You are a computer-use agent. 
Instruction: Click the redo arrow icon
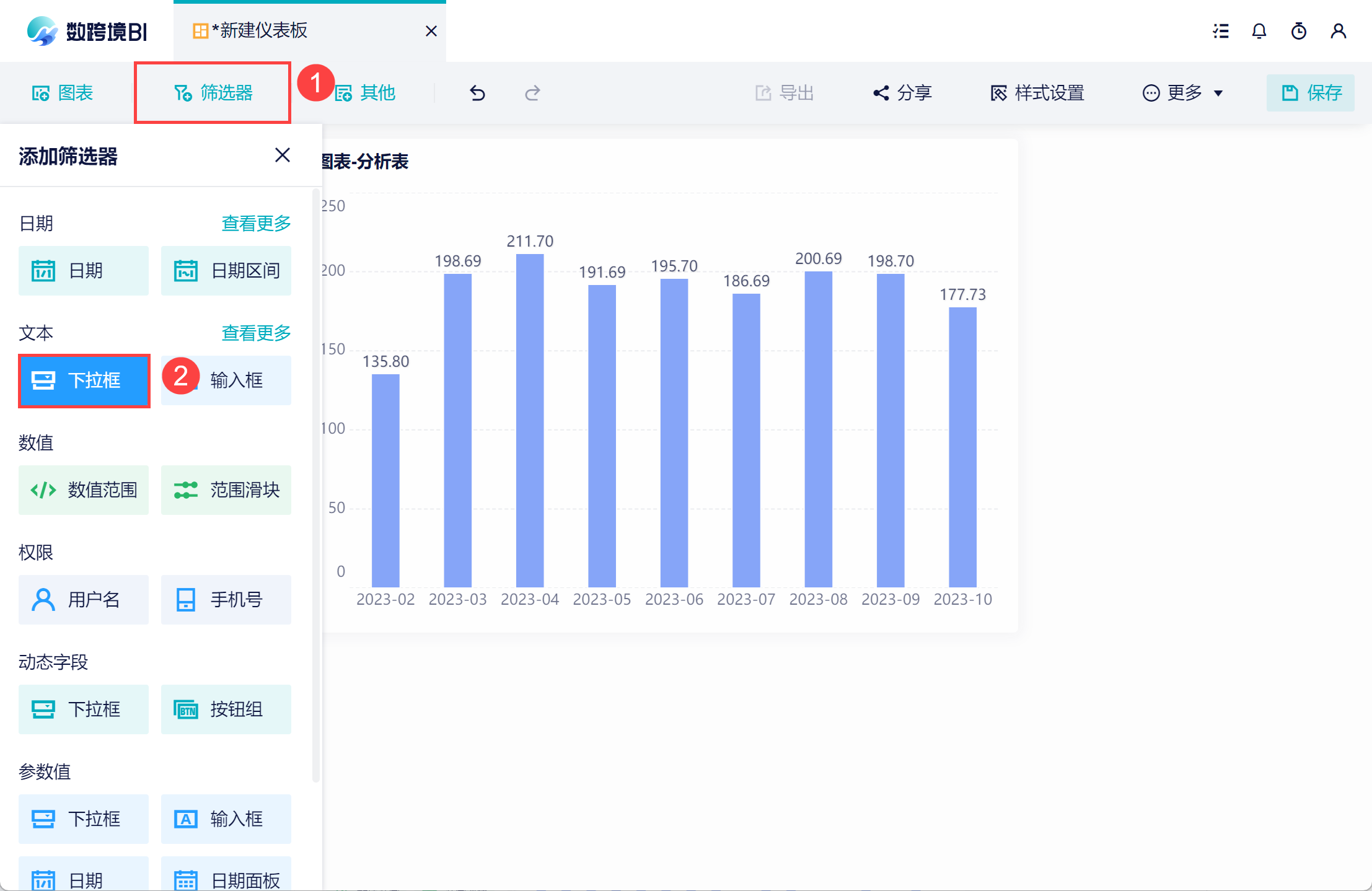click(532, 93)
